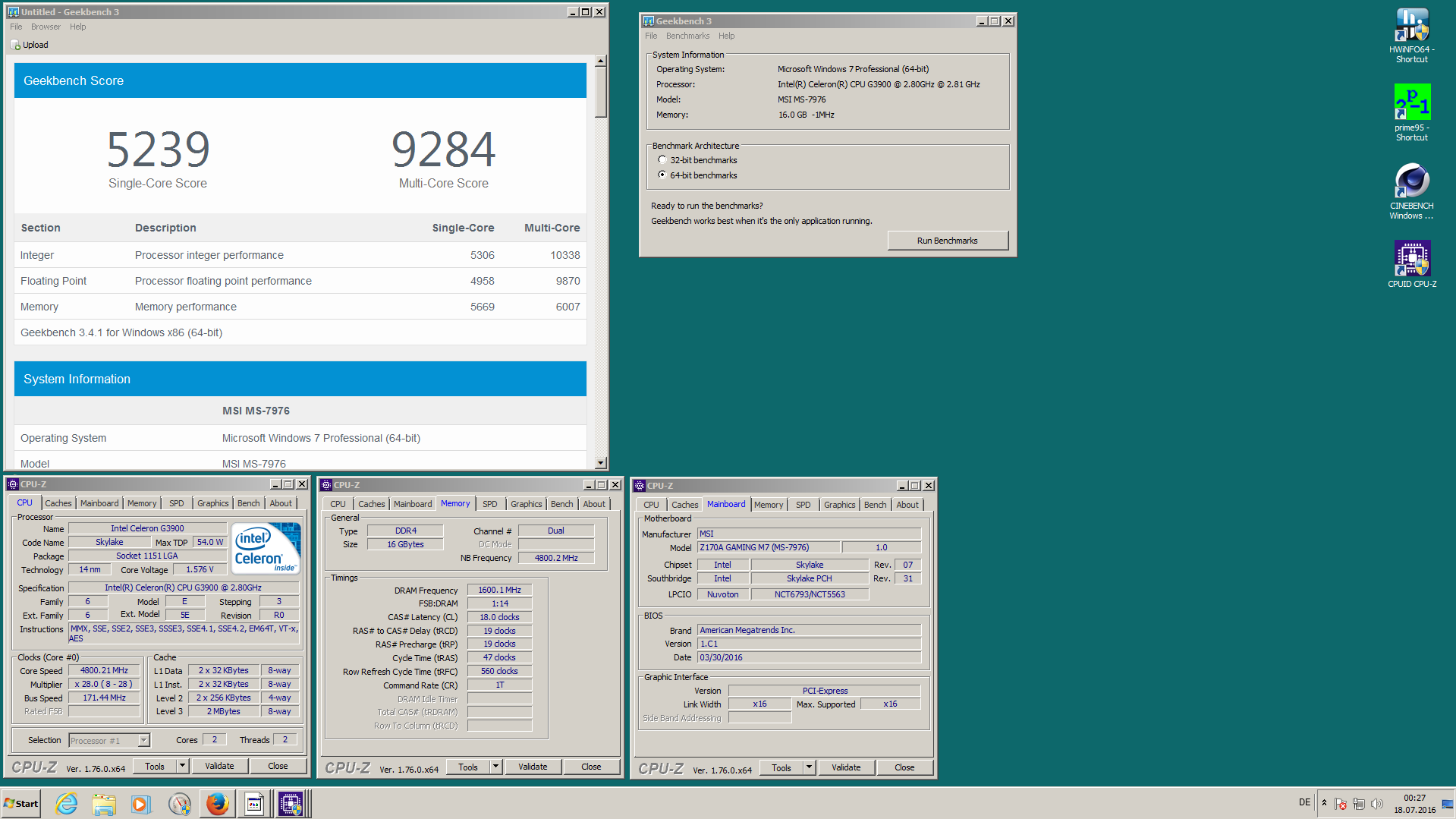The image size is (1456, 819).
Task: Open Internet Explorer from the taskbar
Action: click(67, 804)
